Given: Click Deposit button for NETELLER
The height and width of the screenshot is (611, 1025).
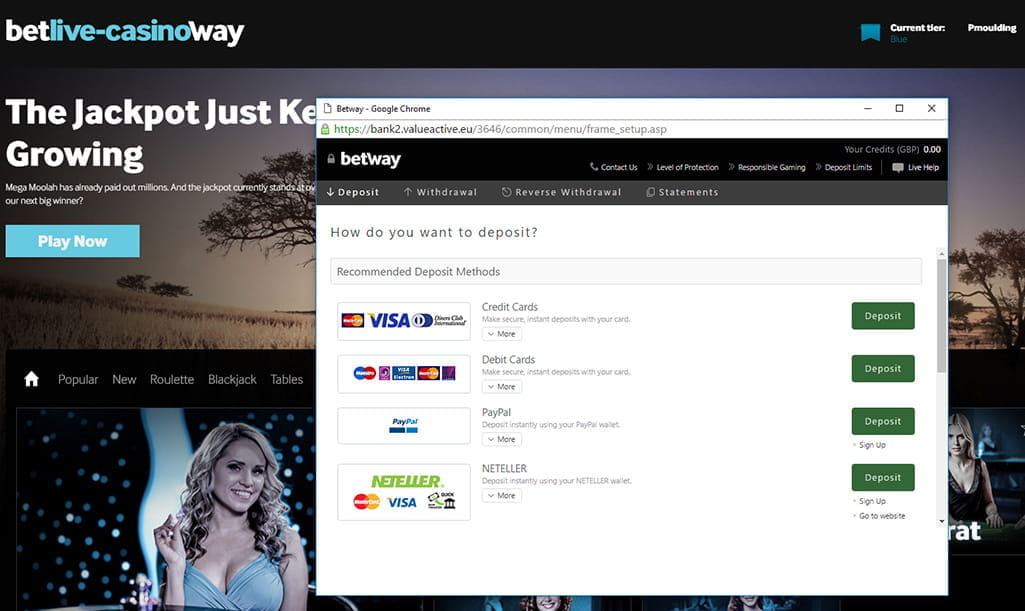Looking at the screenshot, I should coord(882,478).
